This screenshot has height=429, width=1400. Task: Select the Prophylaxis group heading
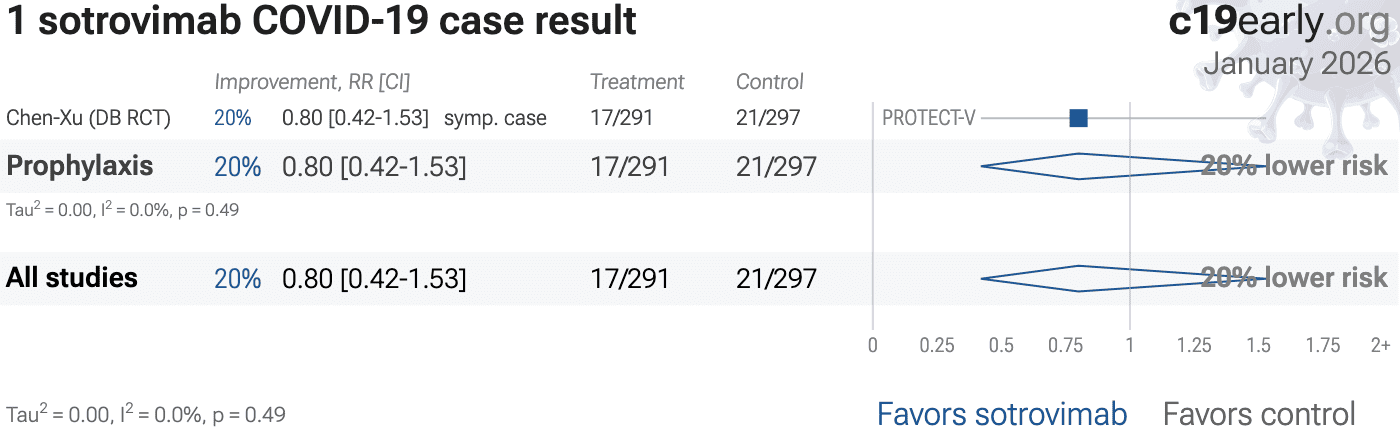pos(80,166)
